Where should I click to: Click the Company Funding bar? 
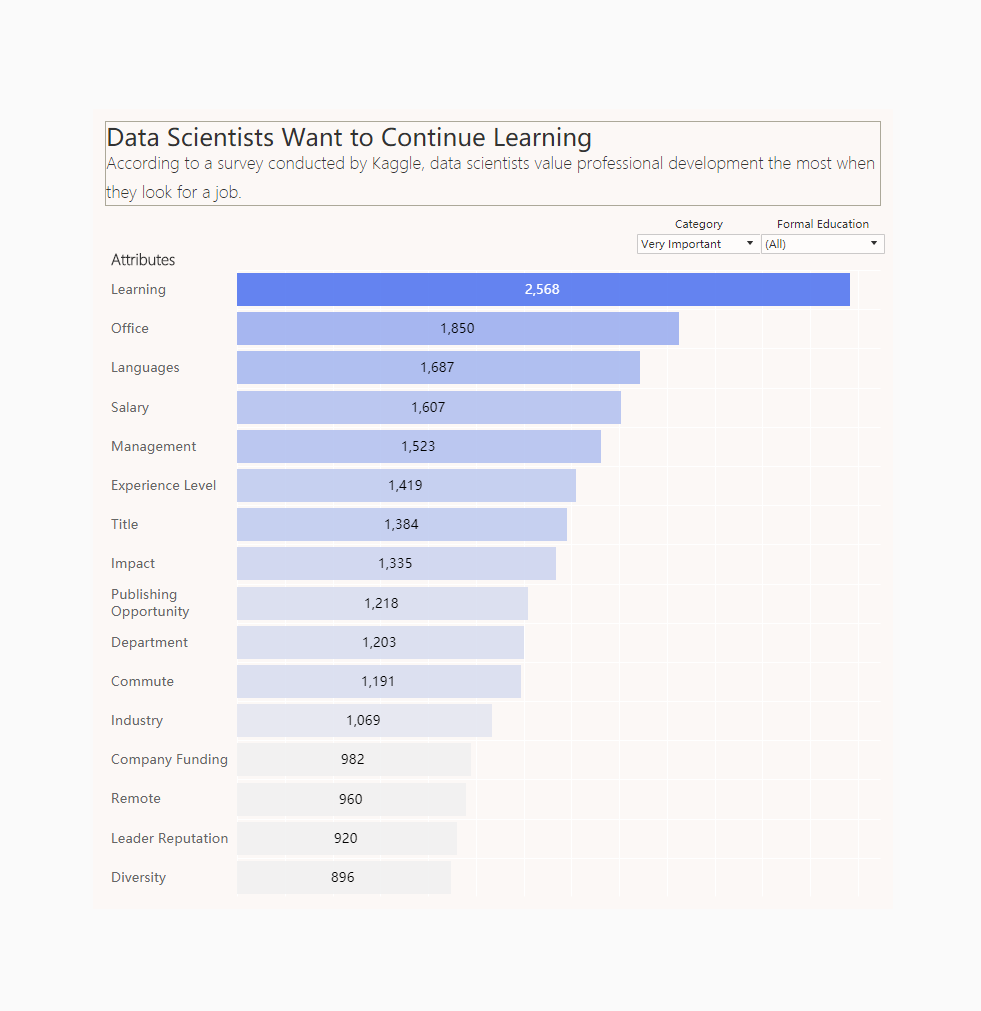tap(353, 759)
